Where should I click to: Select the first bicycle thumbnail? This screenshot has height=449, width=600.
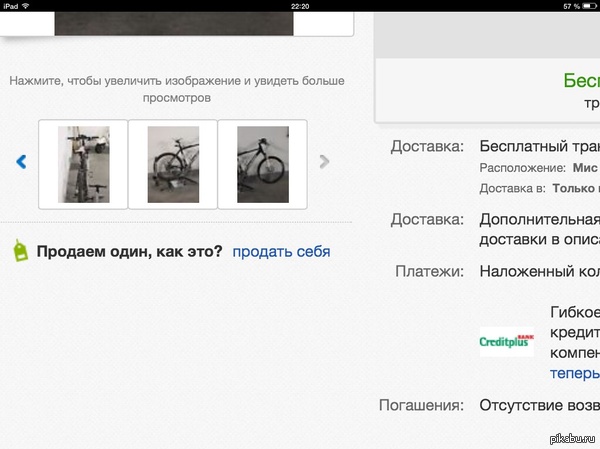click(83, 164)
